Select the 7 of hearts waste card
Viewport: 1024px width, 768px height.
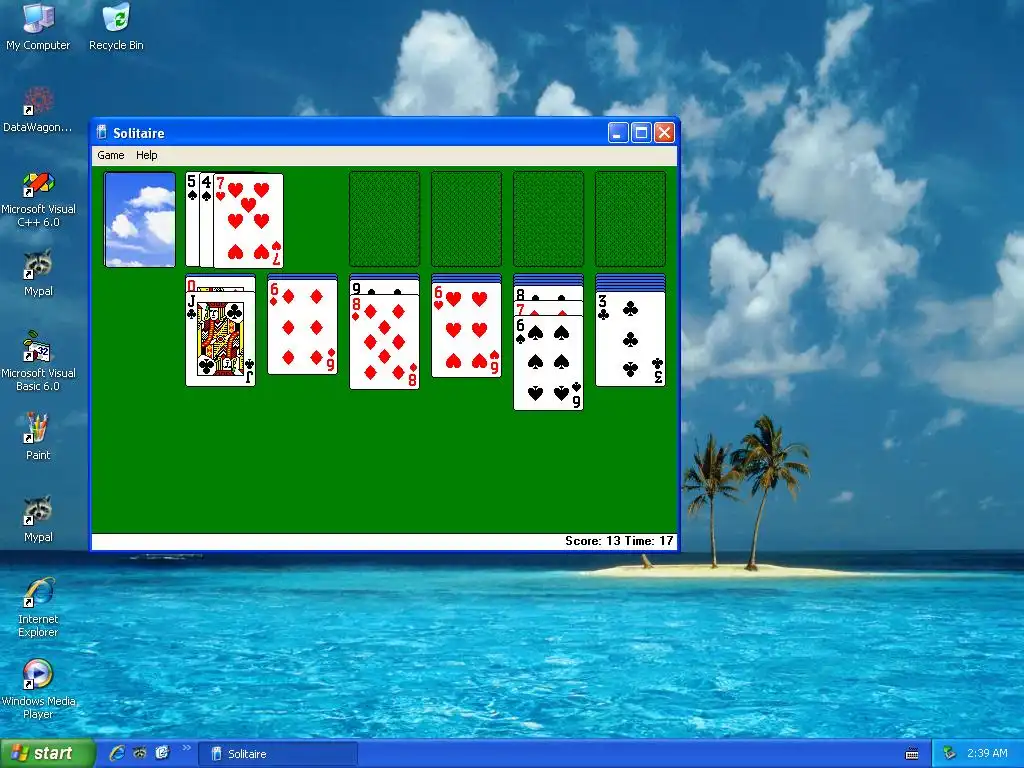[x=248, y=221]
